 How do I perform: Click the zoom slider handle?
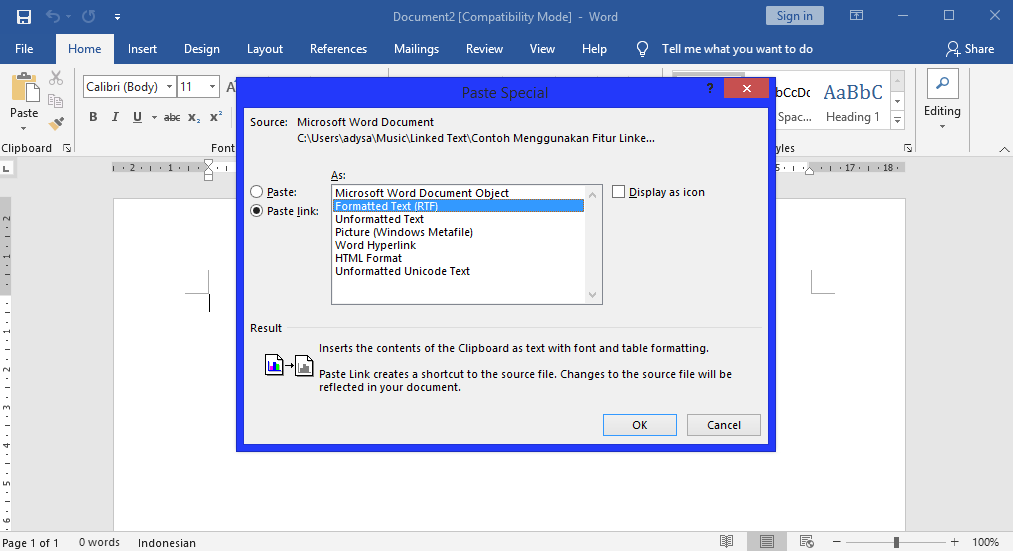point(896,542)
